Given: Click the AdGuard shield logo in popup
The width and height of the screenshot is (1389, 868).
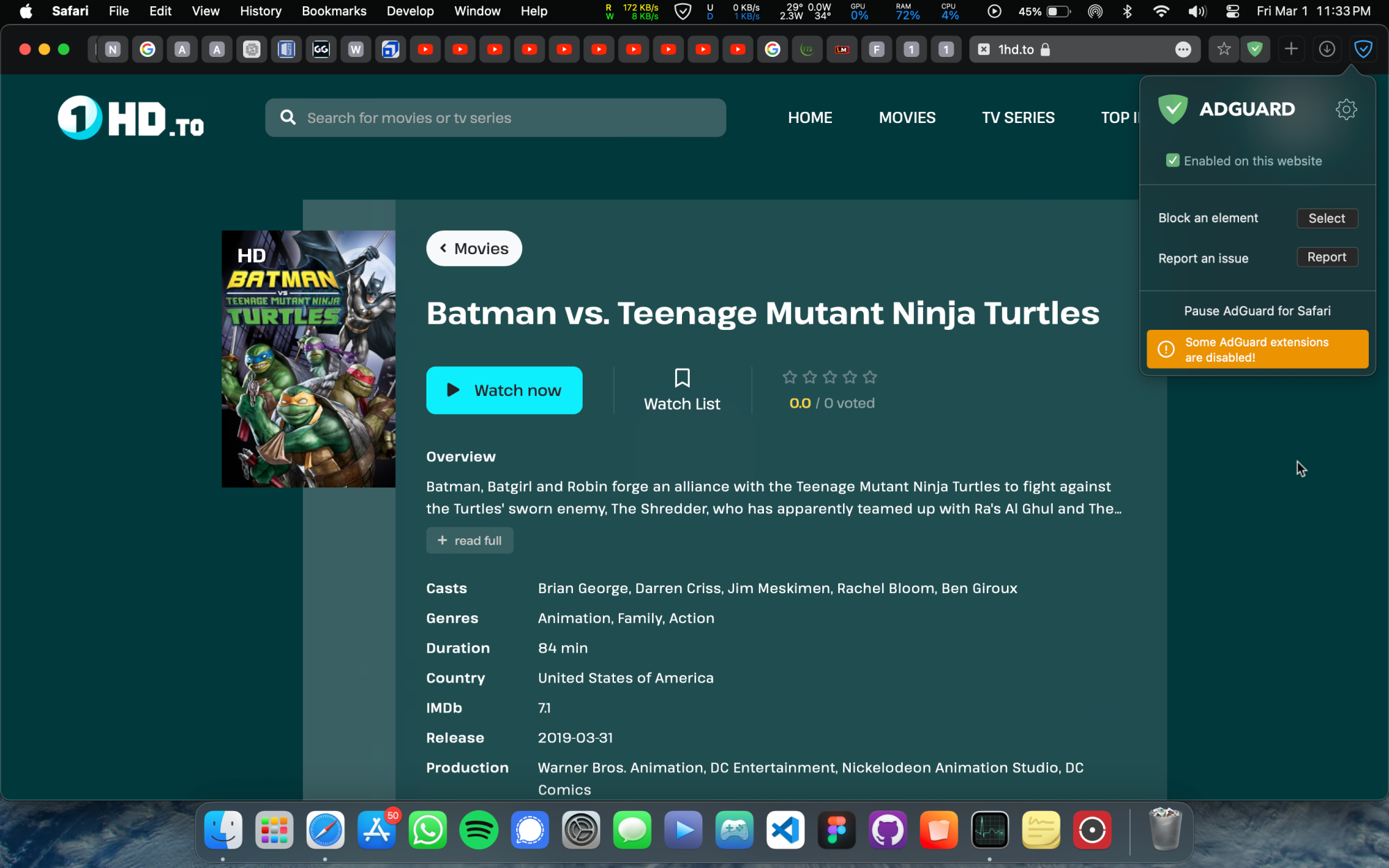Looking at the screenshot, I should point(1173,109).
